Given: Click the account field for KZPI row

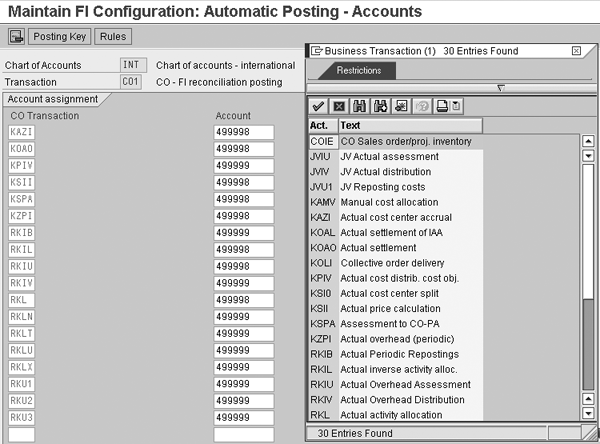Looking at the screenshot, I should point(244,216).
